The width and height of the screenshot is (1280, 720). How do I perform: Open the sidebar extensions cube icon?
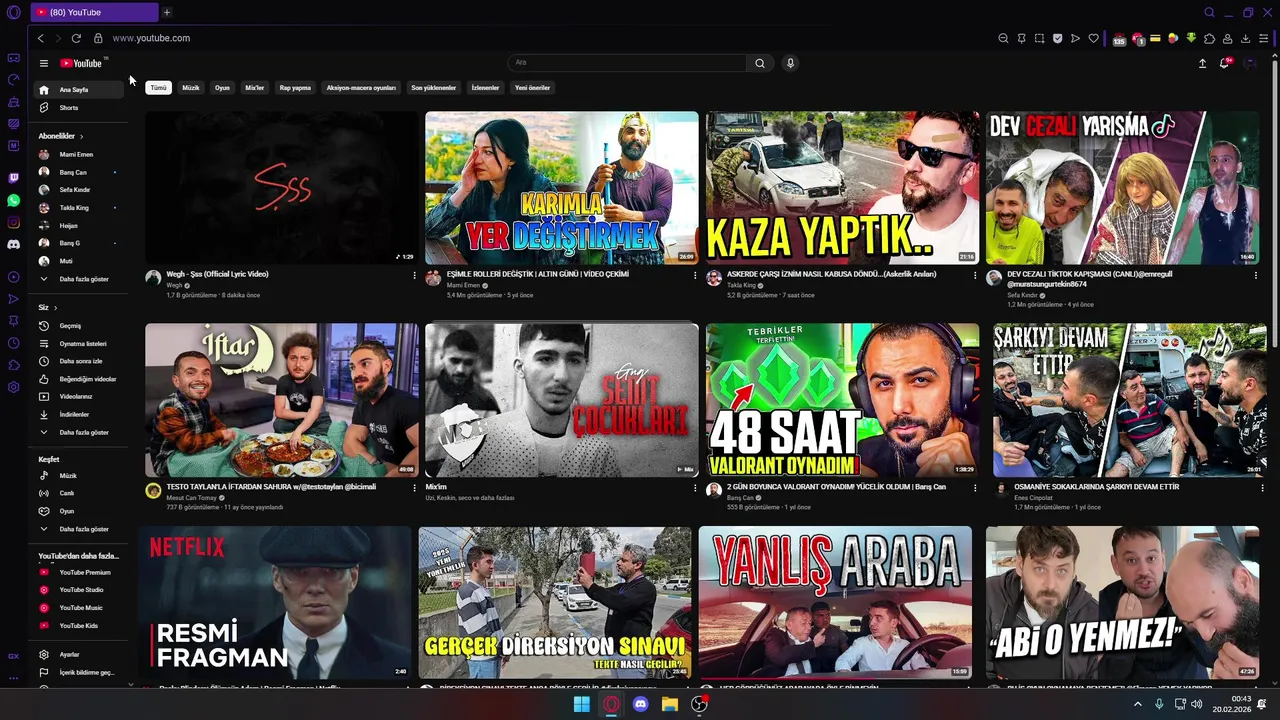tap(13, 365)
